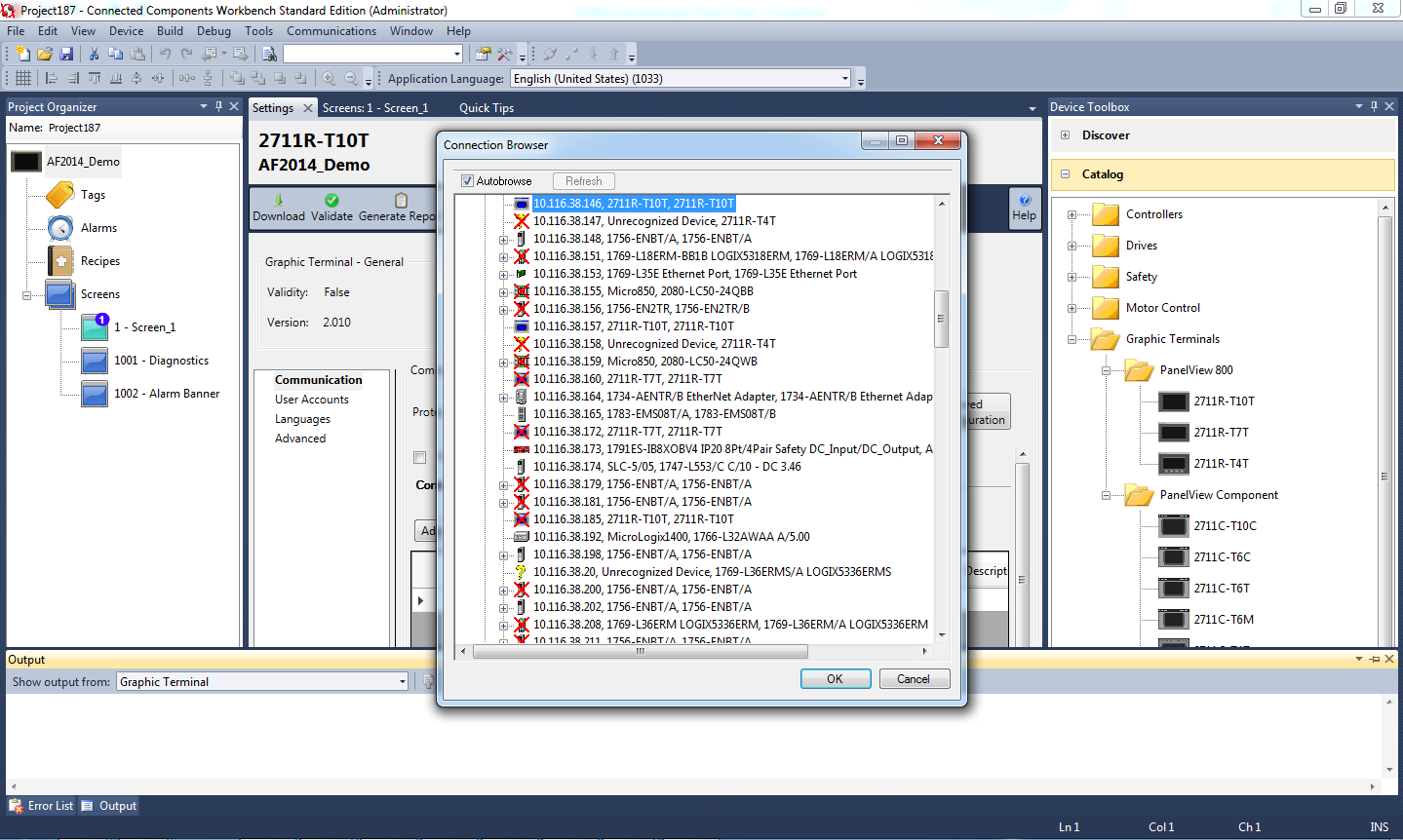Create a new project with toolbar icon
Viewport: 1403px width, 840px height.
(23, 54)
